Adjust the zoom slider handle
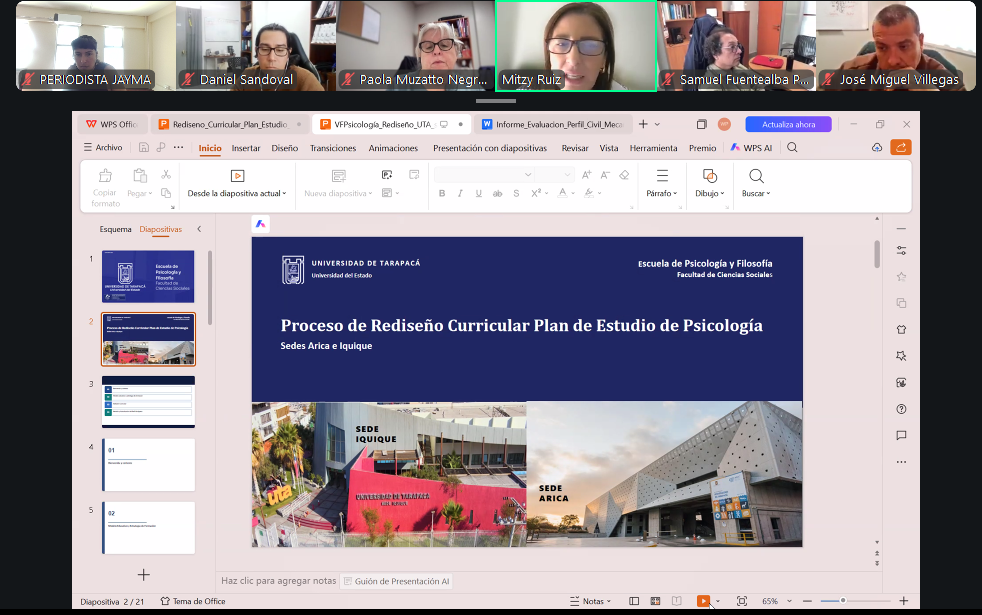Image resolution: width=982 pixels, height=615 pixels. [x=843, y=601]
